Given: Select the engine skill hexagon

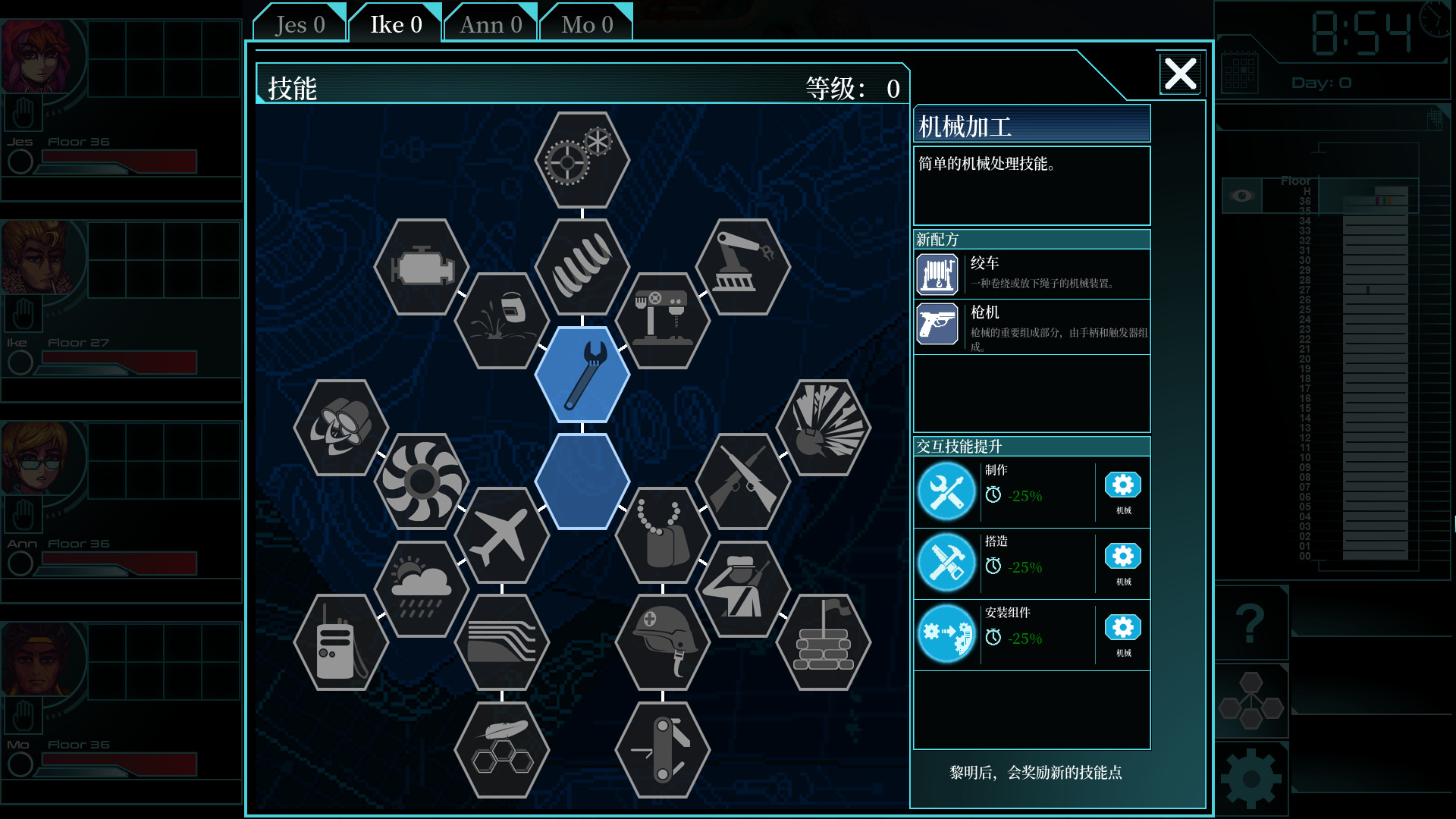Looking at the screenshot, I should pos(421,267).
